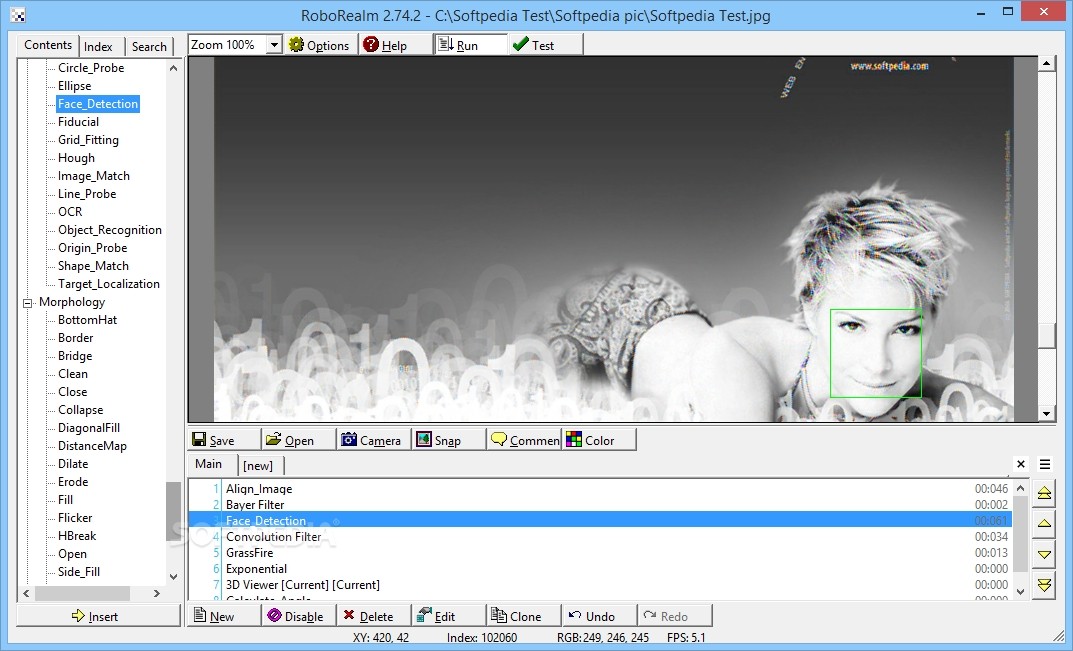The image size is (1073, 651).
Task: Click the Redo button
Action: click(674, 616)
